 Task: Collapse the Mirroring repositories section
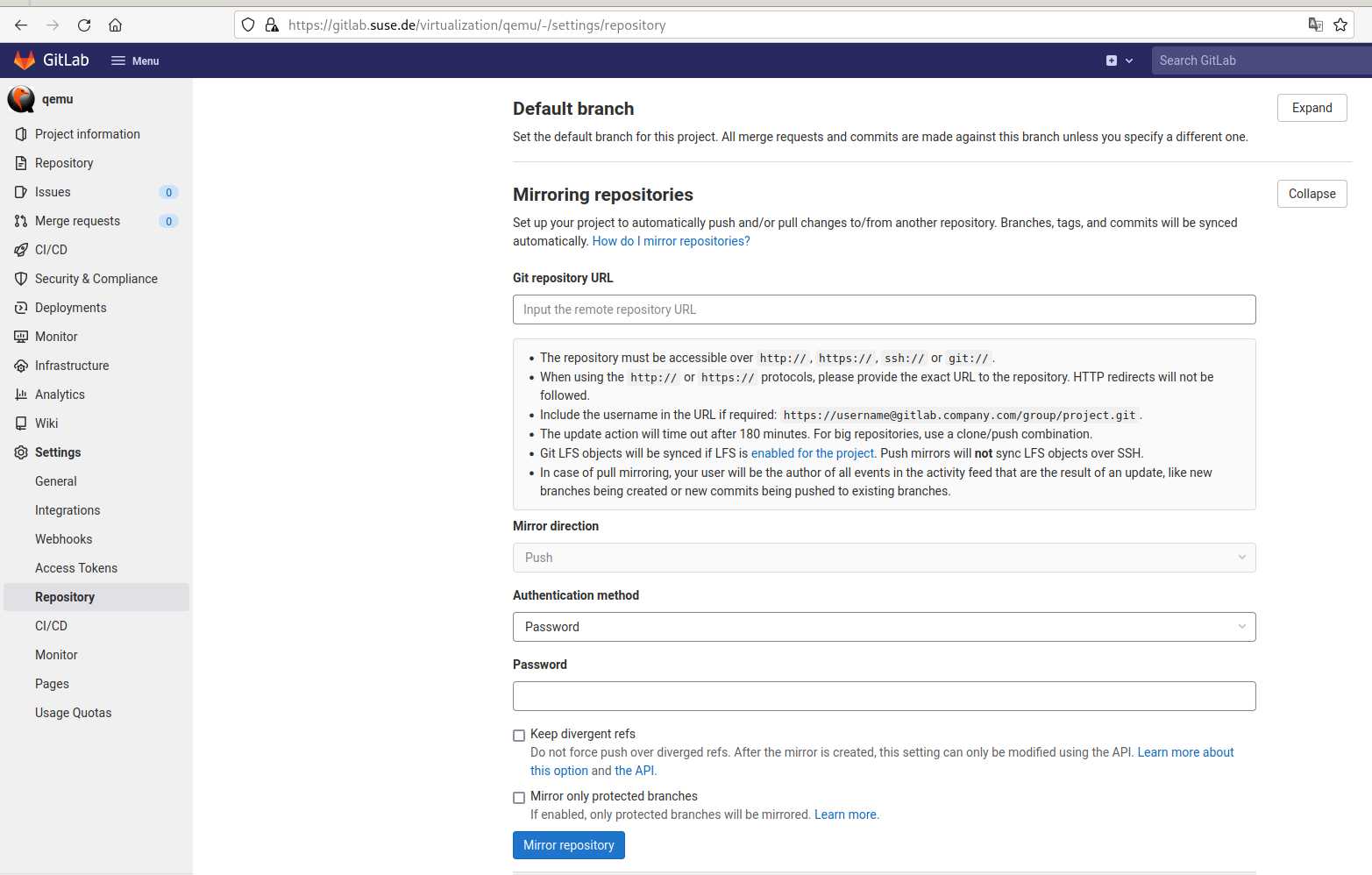point(1312,194)
